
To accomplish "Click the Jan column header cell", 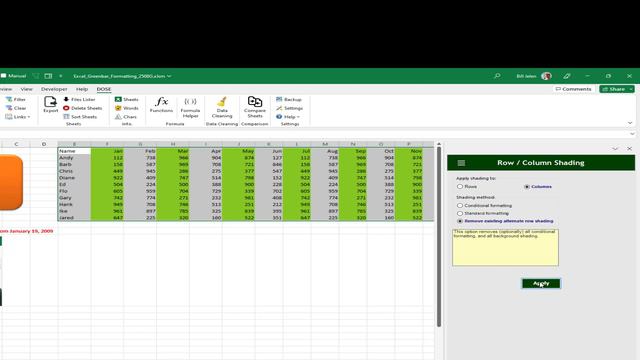I will [107, 151].
